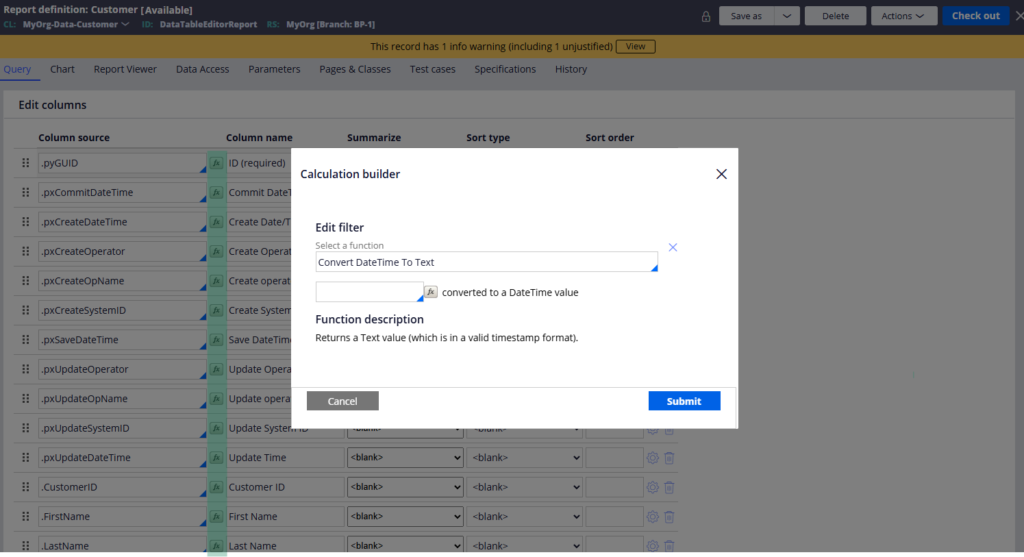Image resolution: width=1024 pixels, height=557 pixels.
Task: Click the fx icon beside .LastName
Action: click(216, 546)
